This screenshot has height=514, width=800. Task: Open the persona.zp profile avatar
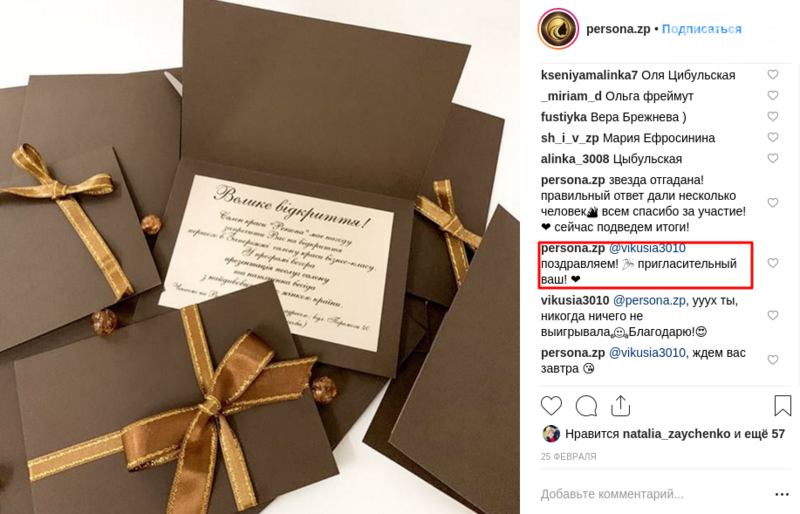click(x=558, y=29)
